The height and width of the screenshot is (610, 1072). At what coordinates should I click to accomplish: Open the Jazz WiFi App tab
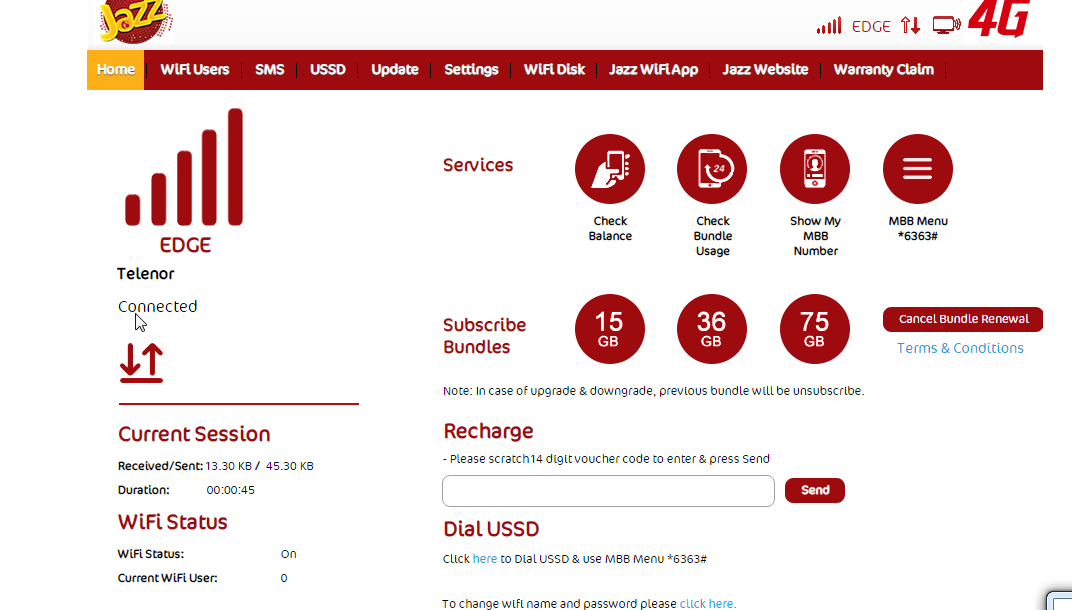click(654, 69)
